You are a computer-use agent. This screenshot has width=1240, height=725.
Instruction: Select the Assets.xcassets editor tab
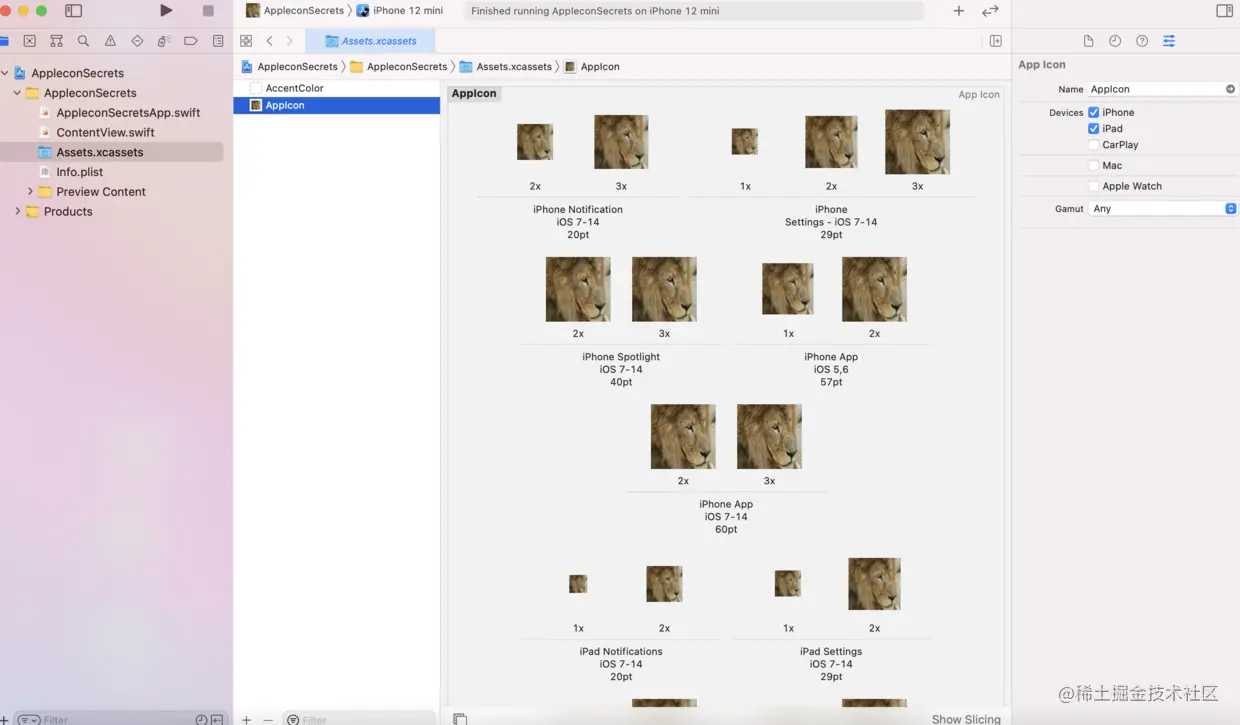(x=370, y=41)
